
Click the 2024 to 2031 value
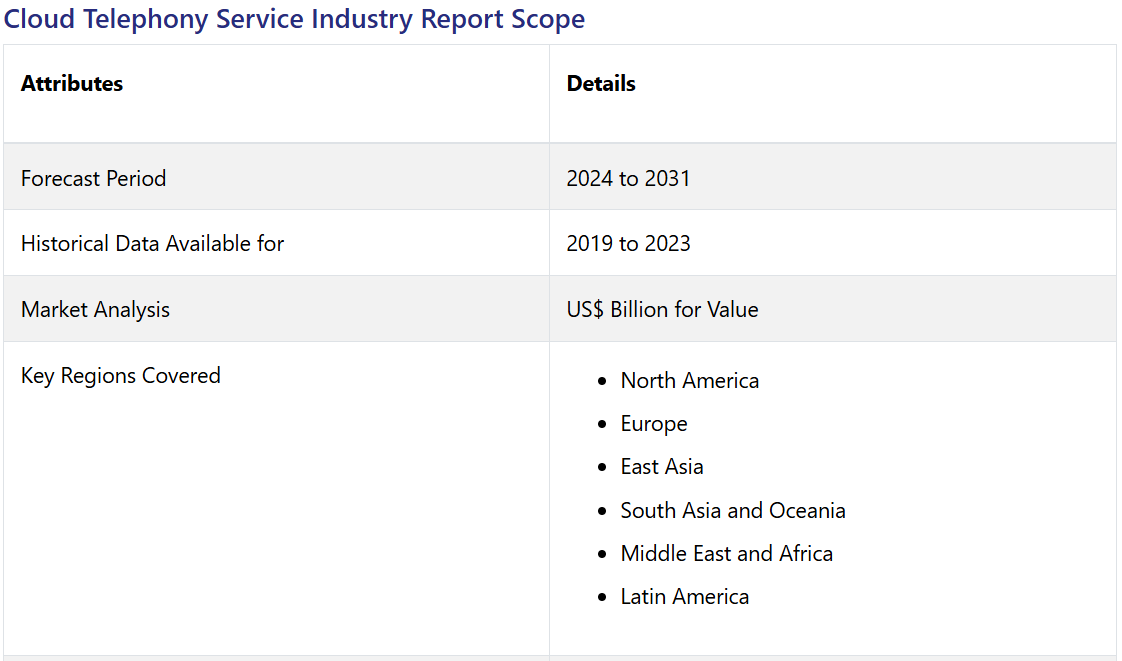tap(628, 178)
